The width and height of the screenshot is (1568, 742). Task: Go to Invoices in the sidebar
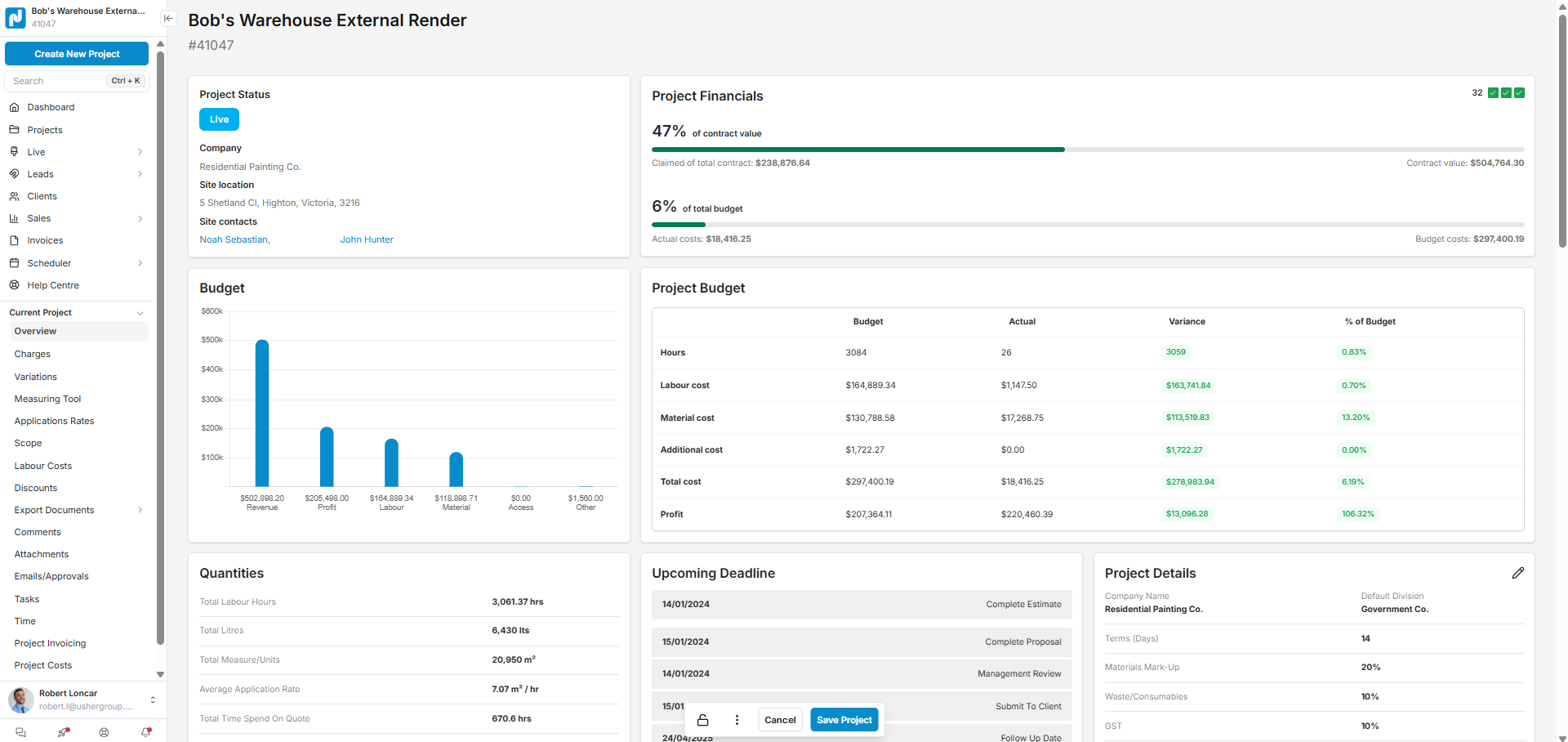pyautogui.click(x=45, y=240)
